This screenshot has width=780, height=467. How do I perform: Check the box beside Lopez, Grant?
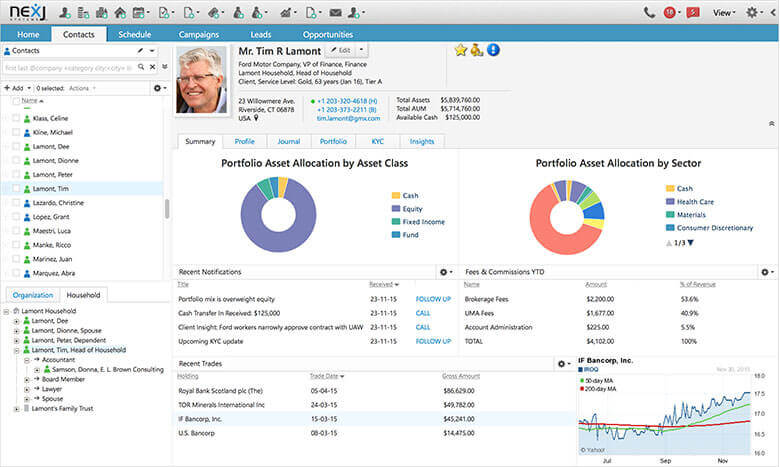pyautogui.click(x=16, y=217)
